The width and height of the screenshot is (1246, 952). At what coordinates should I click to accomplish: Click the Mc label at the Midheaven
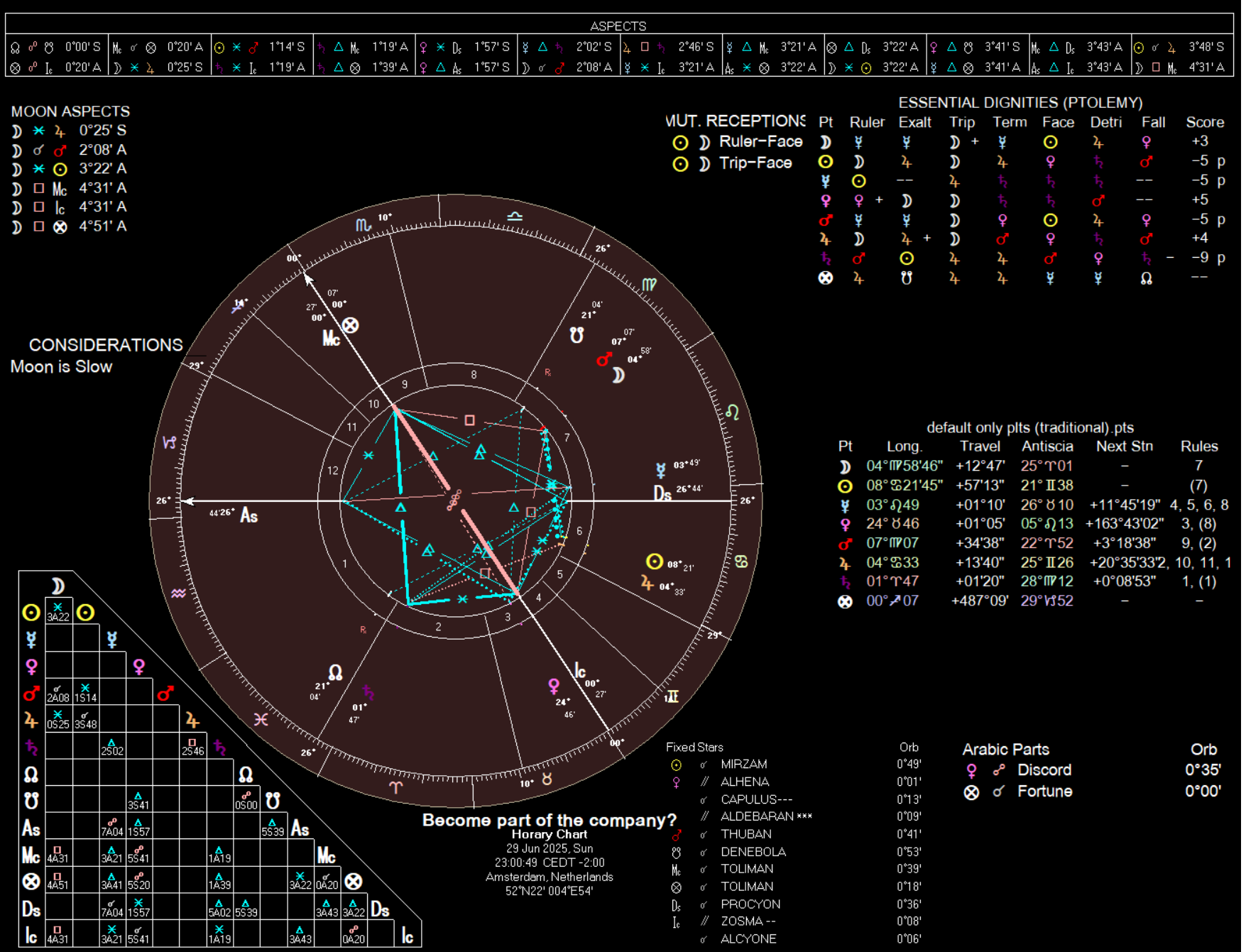[332, 338]
